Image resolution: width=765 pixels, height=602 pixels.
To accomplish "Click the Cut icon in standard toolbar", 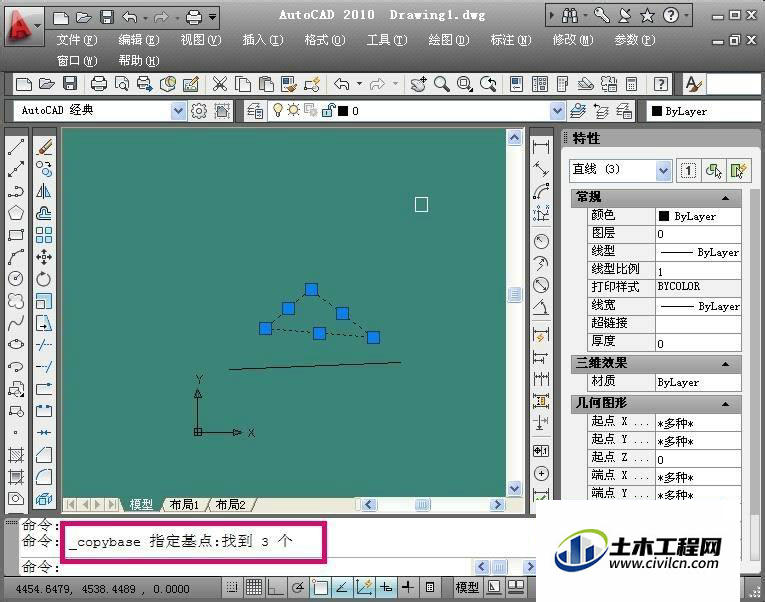I will pyautogui.click(x=220, y=84).
